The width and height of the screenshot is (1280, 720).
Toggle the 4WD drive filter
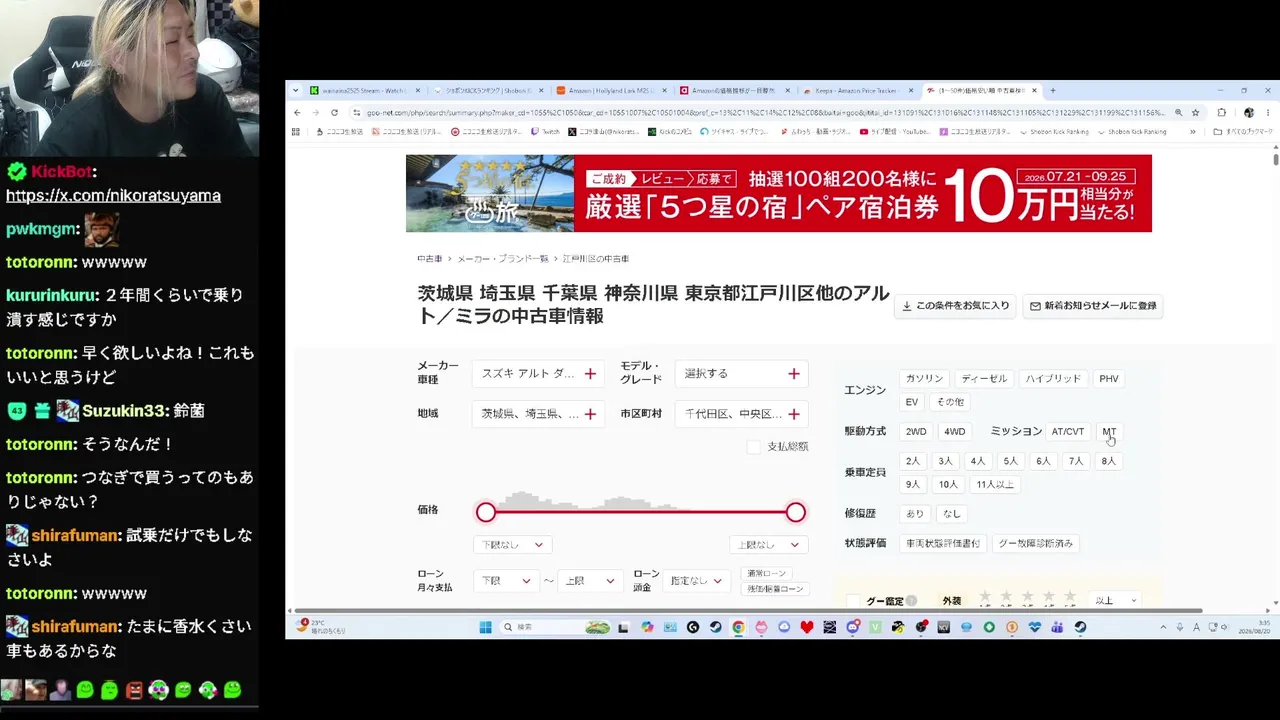coord(955,432)
